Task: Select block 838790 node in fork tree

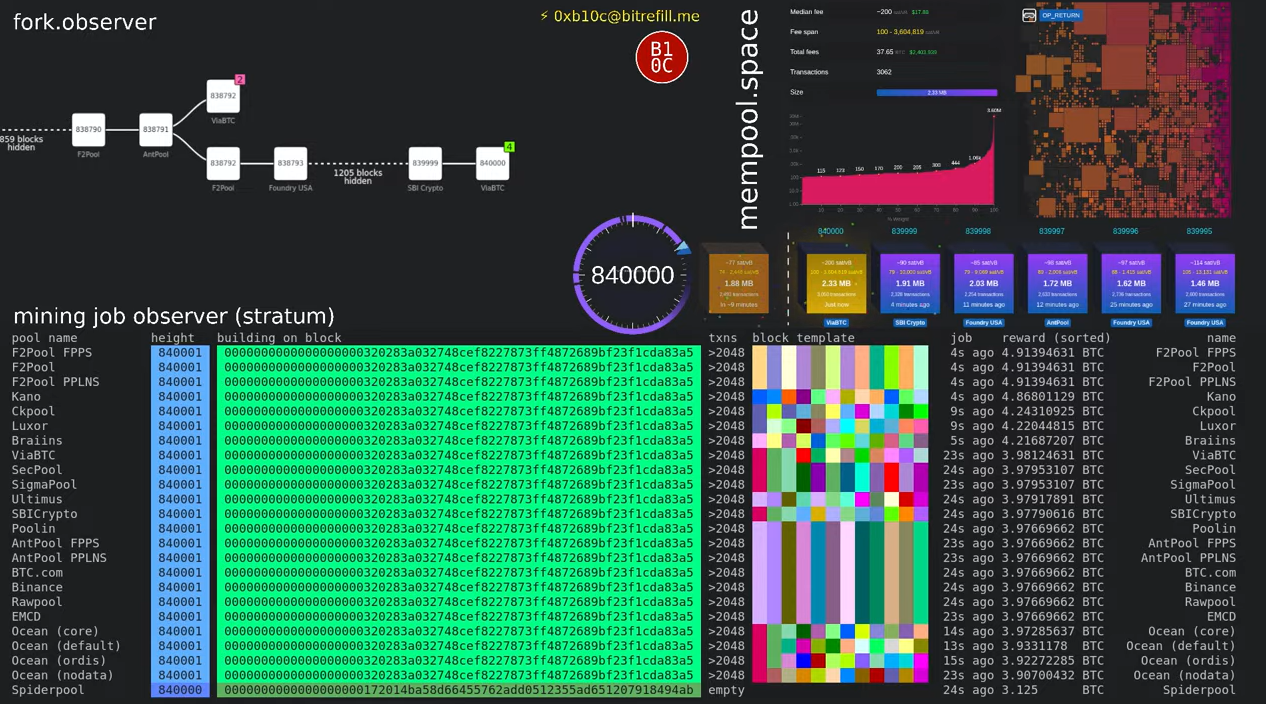Action: point(89,130)
